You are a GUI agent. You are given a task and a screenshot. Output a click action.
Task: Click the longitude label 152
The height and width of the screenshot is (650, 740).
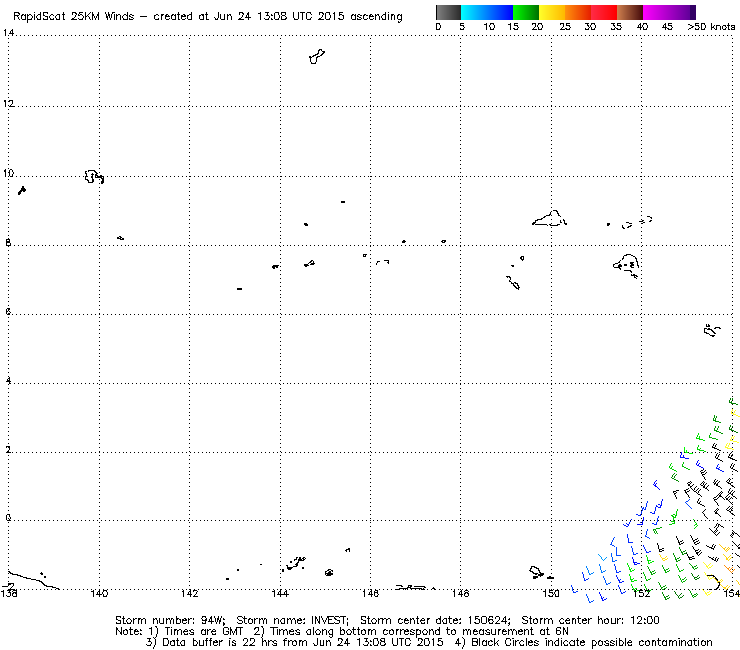641,593
